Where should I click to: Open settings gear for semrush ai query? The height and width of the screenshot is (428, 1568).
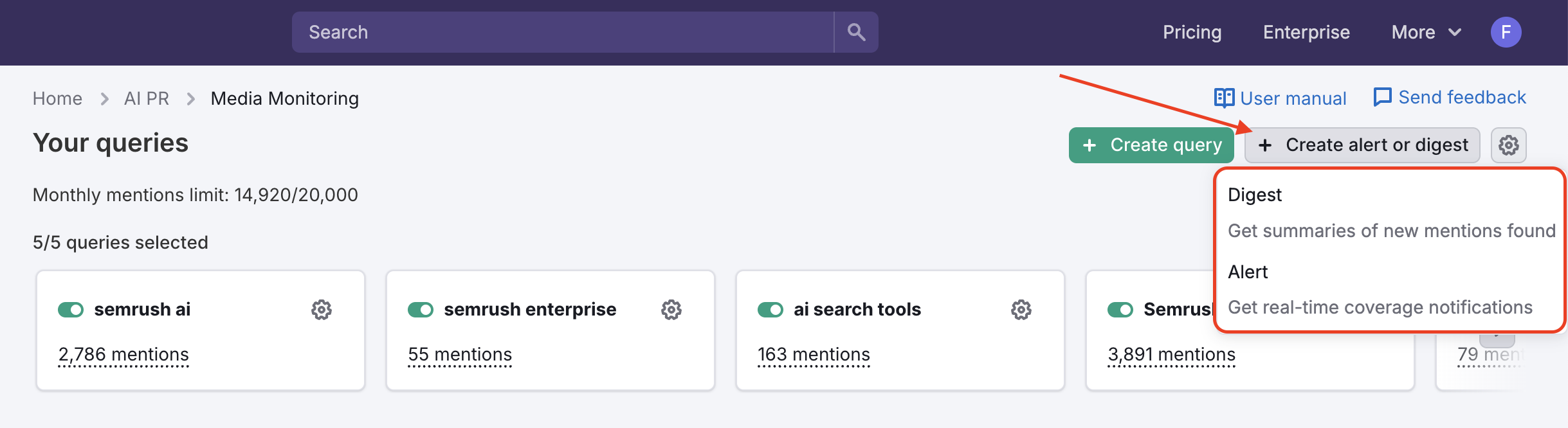pyautogui.click(x=322, y=310)
